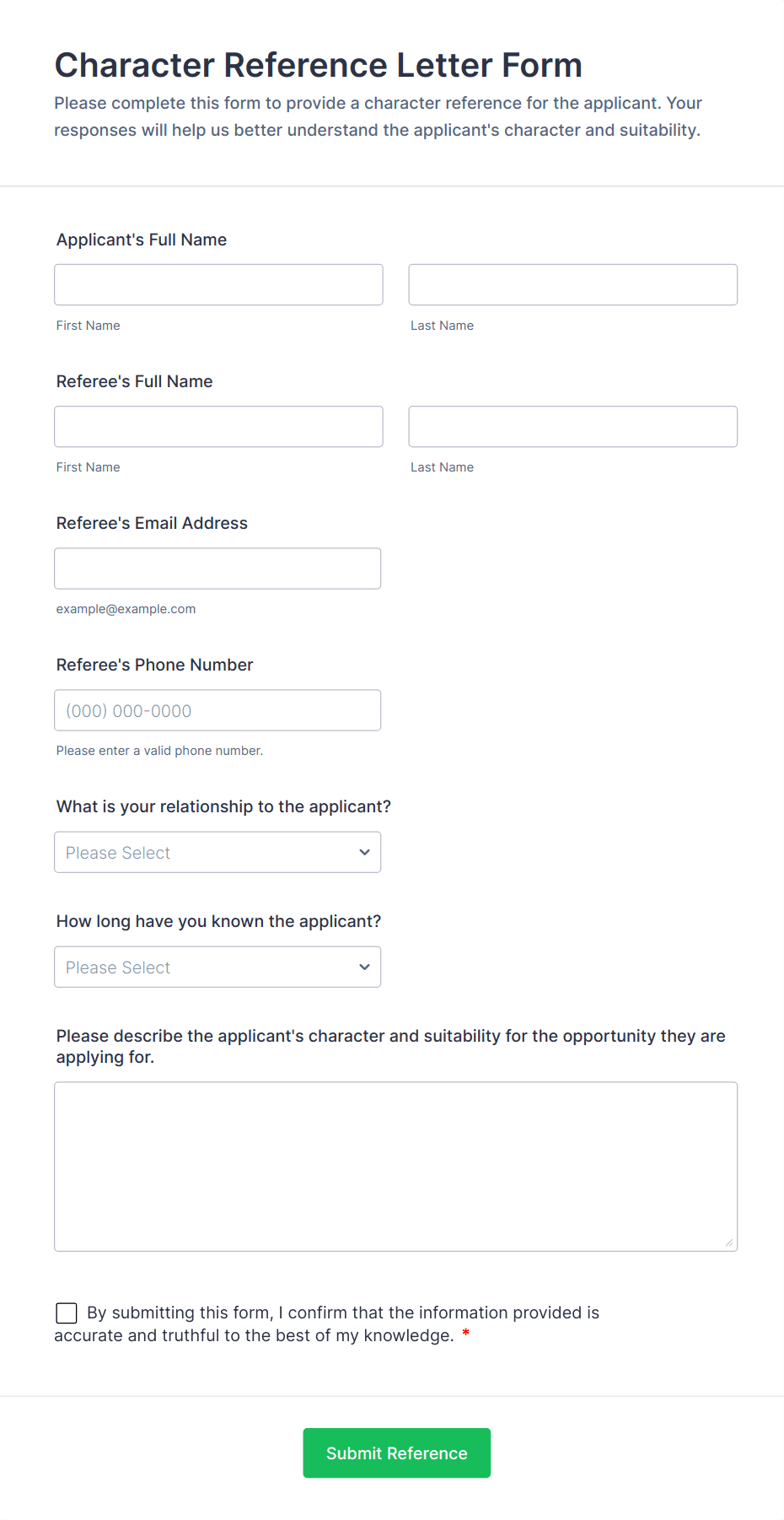The image size is (784, 1520).
Task: Focus the referee's Last Name input
Action: (572, 427)
